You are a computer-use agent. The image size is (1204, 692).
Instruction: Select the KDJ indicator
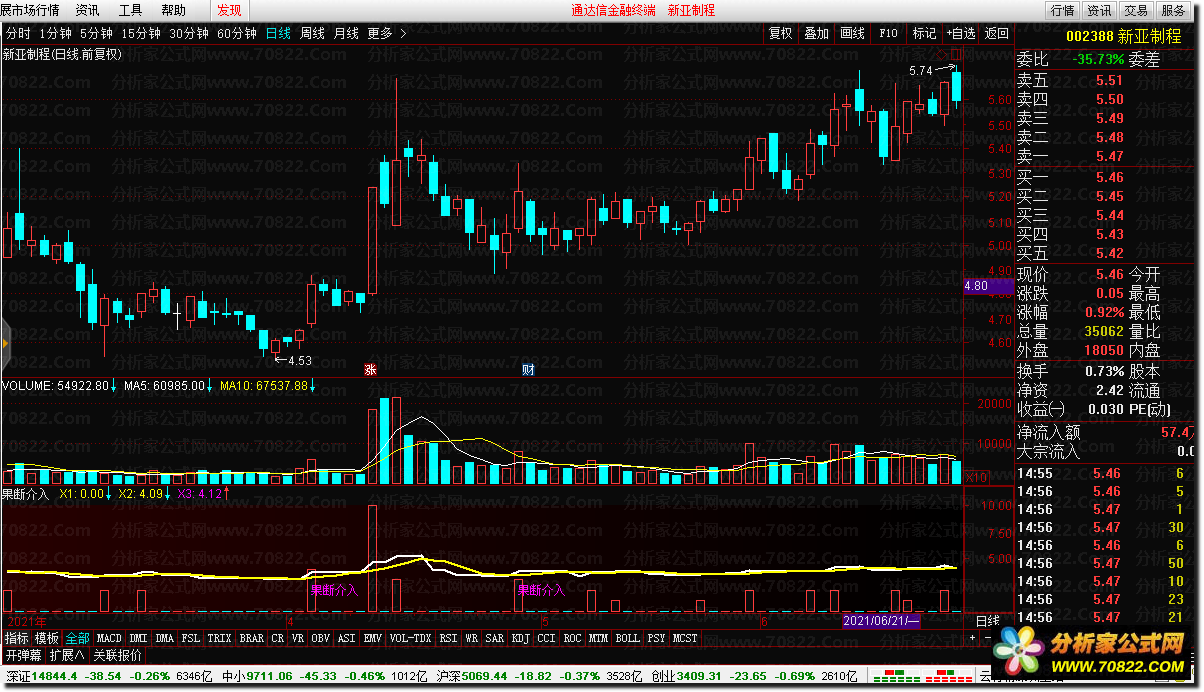(520, 638)
